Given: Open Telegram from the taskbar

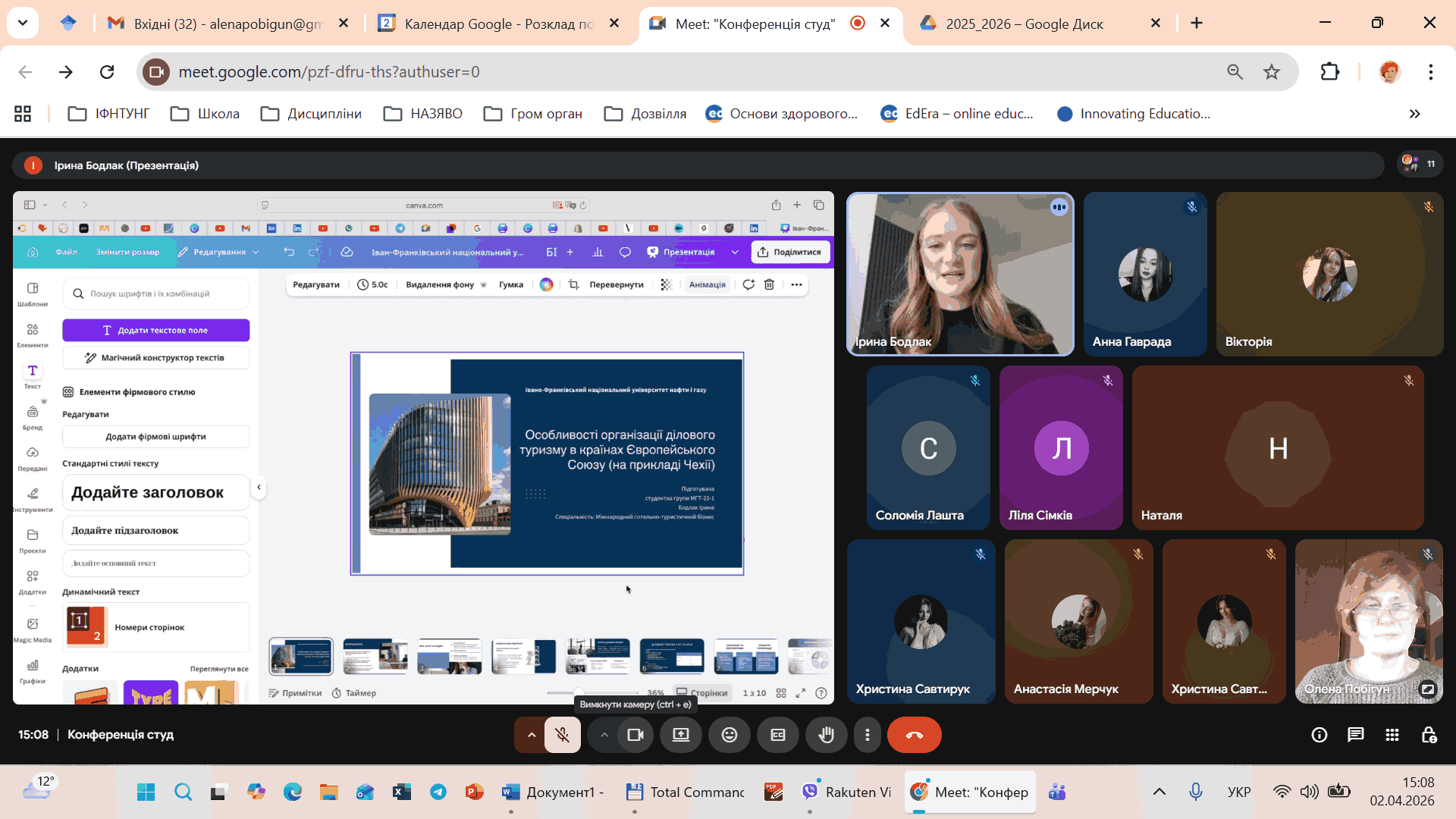Looking at the screenshot, I should (438, 792).
